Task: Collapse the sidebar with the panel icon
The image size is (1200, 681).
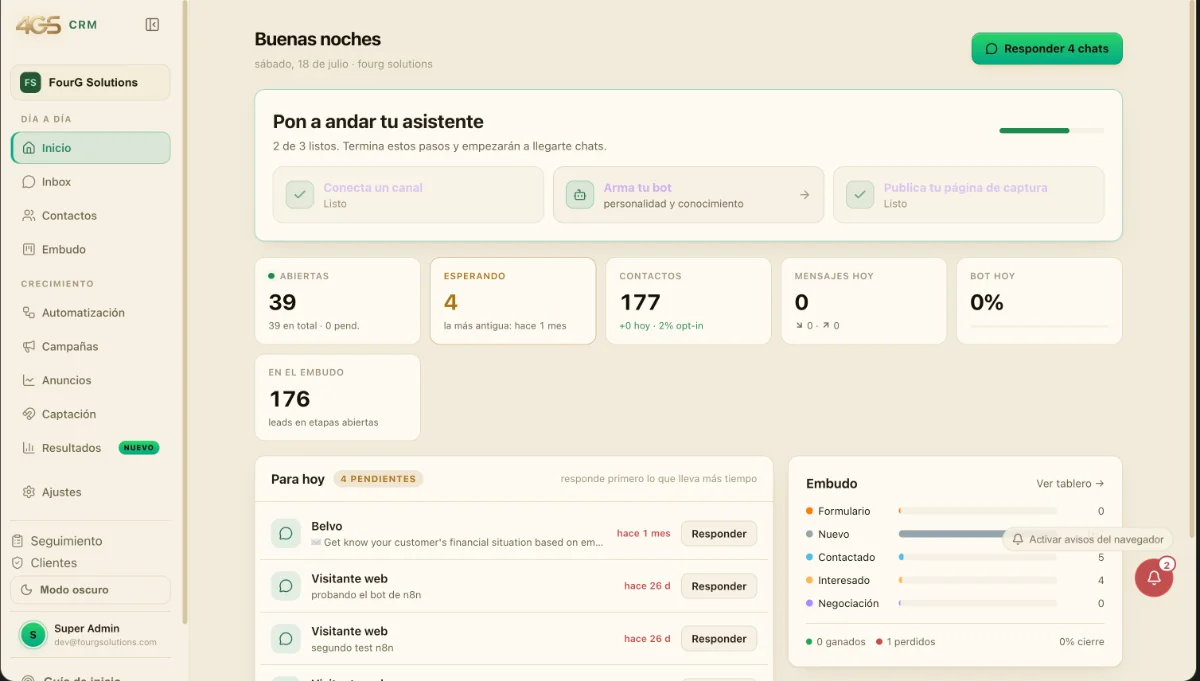Action: coord(152,25)
